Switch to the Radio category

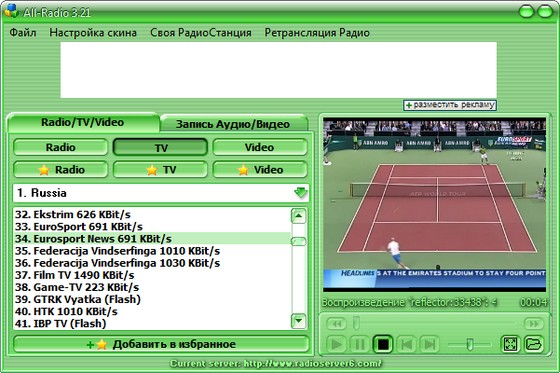tap(60, 147)
